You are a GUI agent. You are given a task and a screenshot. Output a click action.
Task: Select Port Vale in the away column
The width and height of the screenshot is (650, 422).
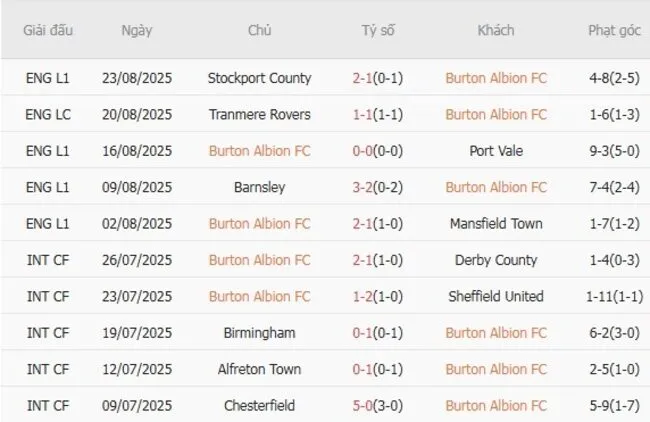click(x=496, y=151)
